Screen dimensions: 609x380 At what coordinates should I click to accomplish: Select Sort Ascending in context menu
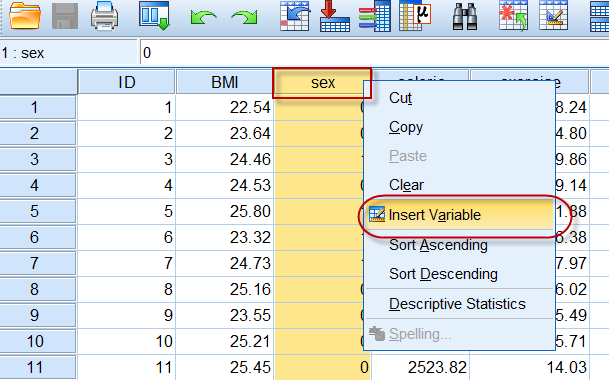pos(438,245)
